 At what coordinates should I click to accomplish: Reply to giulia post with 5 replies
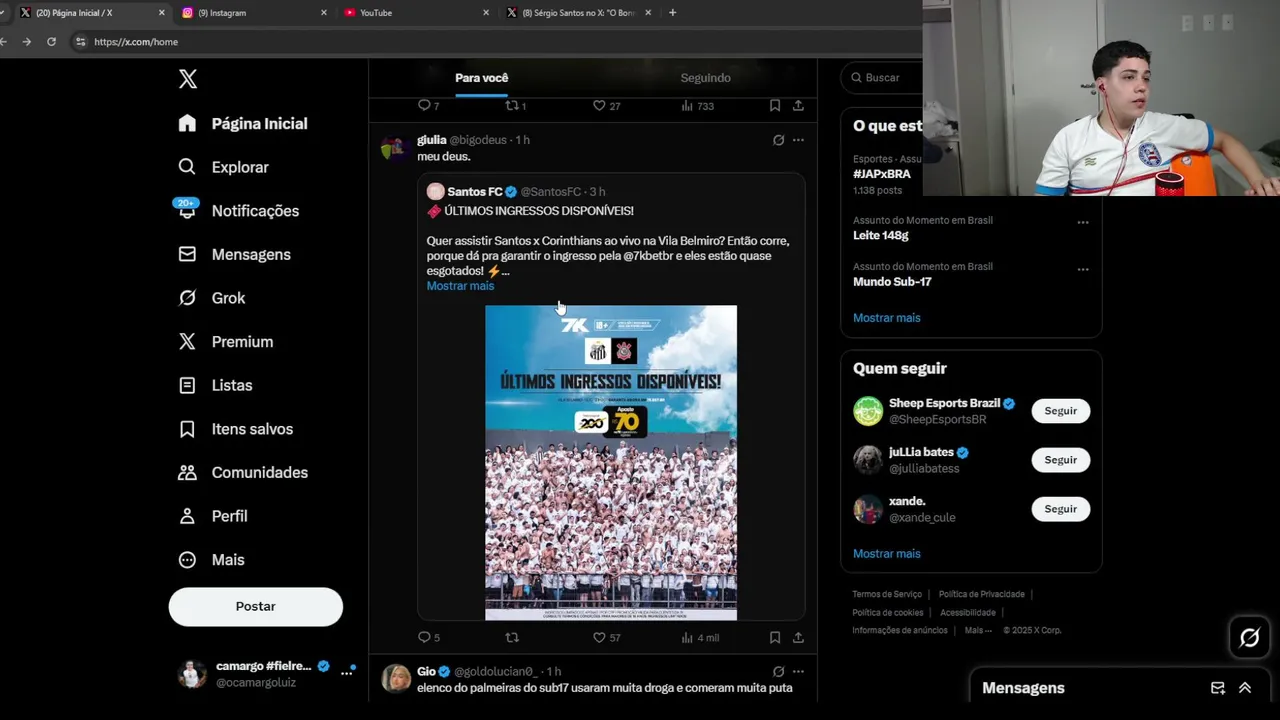(x=424, y=637)
